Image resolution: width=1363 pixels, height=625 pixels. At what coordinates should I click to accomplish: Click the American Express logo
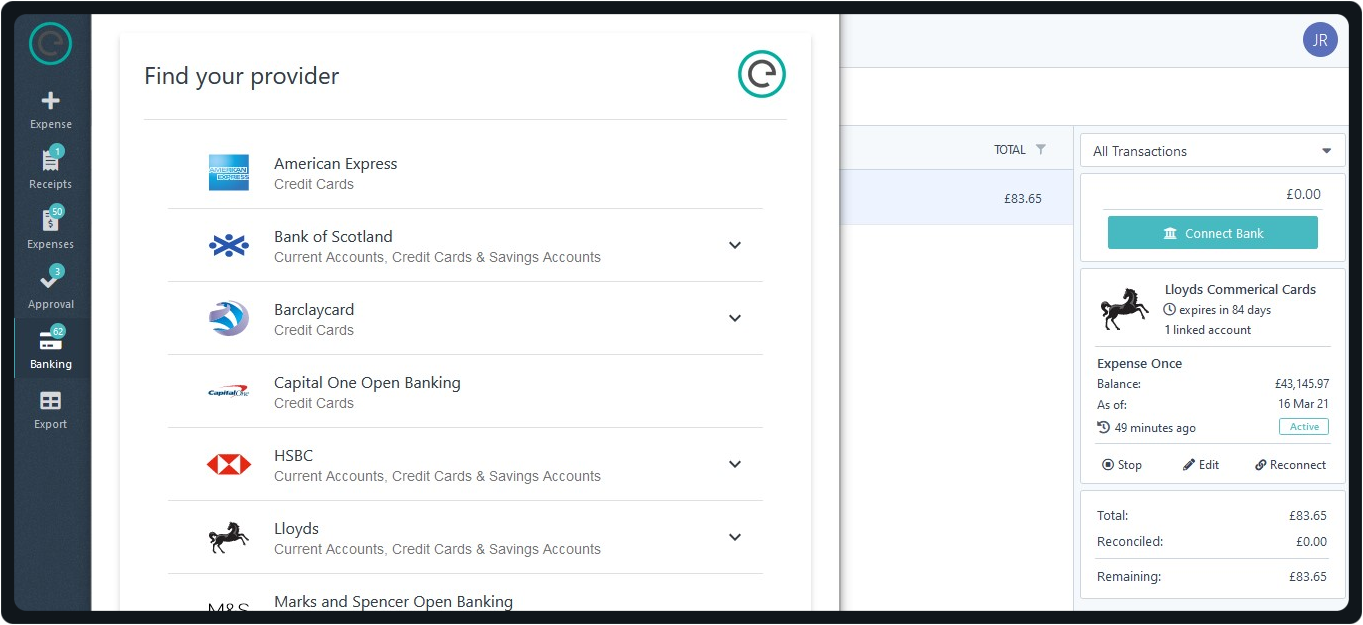pos(229,173)
